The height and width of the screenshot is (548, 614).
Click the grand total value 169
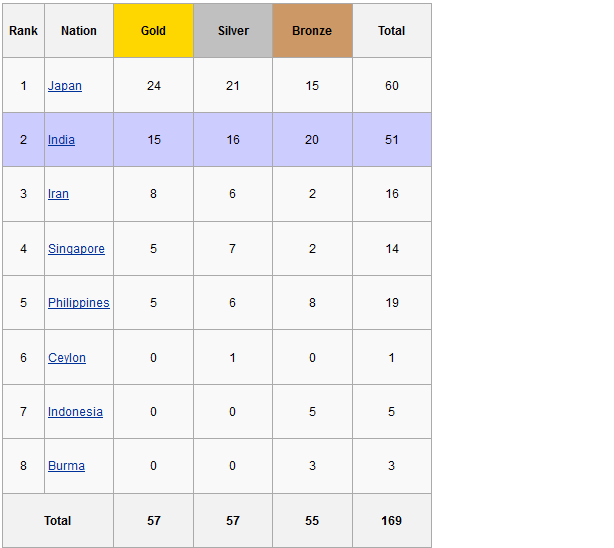[x=392, y=521]
